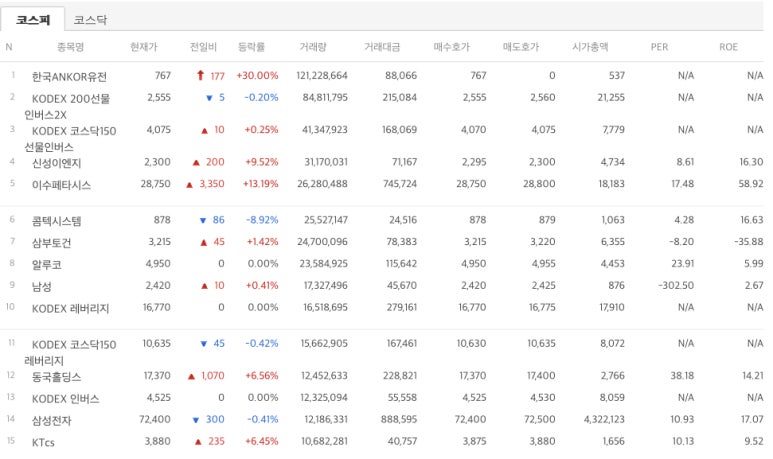This screenshot has width=773, height=459.
Task: Click the blue down arrow in 삼성전자 row
Action: (x=196, y=420)
